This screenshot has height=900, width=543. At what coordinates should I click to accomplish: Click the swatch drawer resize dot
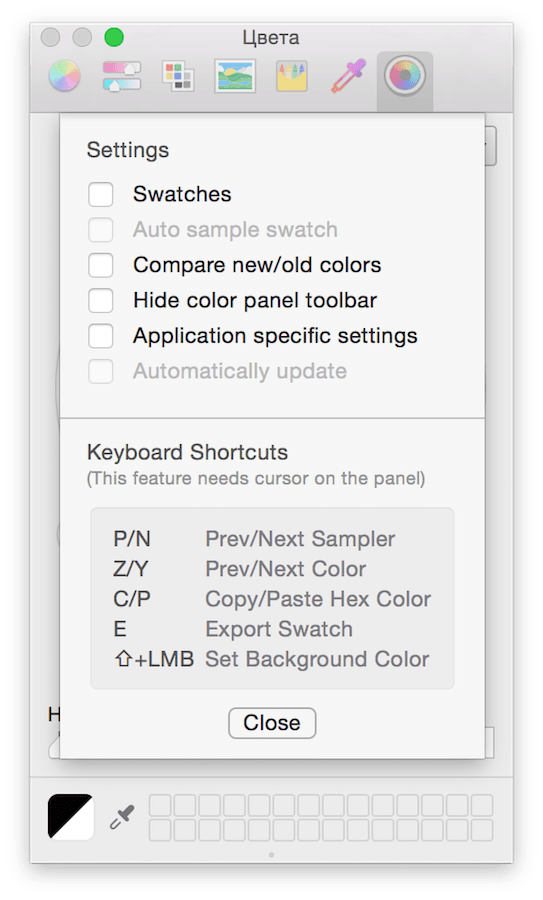[272, 855]
